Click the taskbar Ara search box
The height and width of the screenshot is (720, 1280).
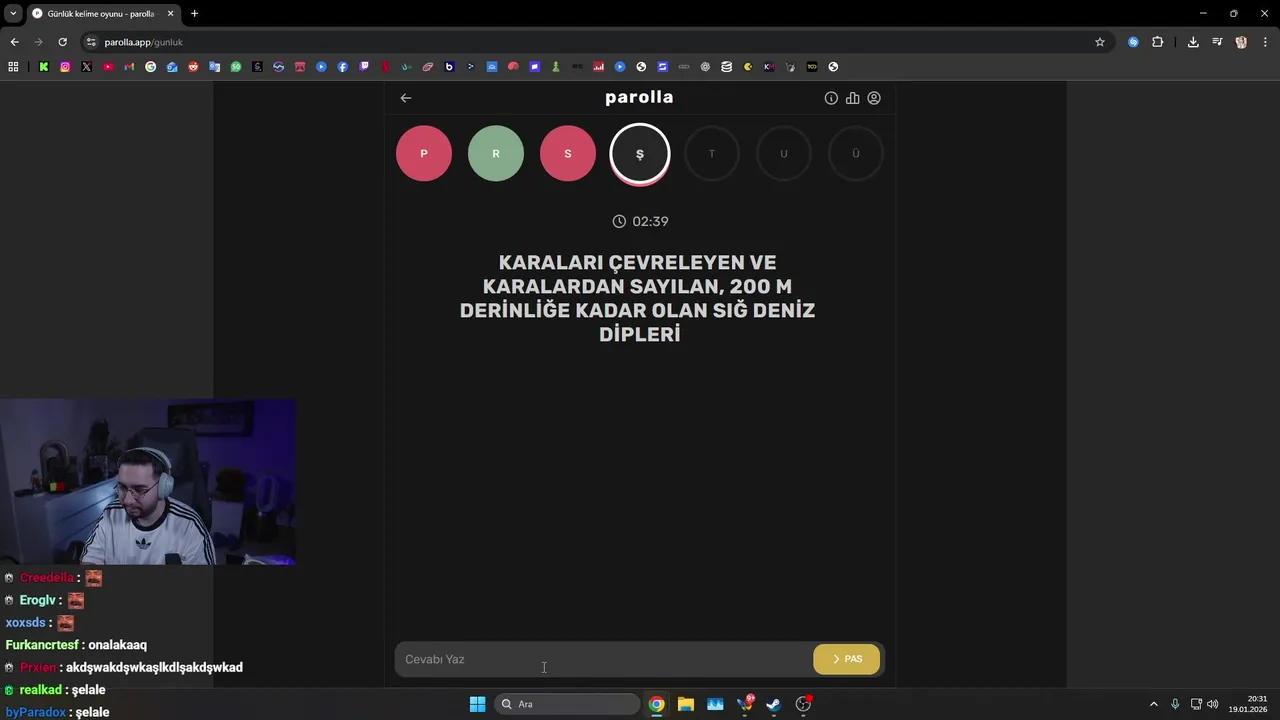(x=567, y=704)
